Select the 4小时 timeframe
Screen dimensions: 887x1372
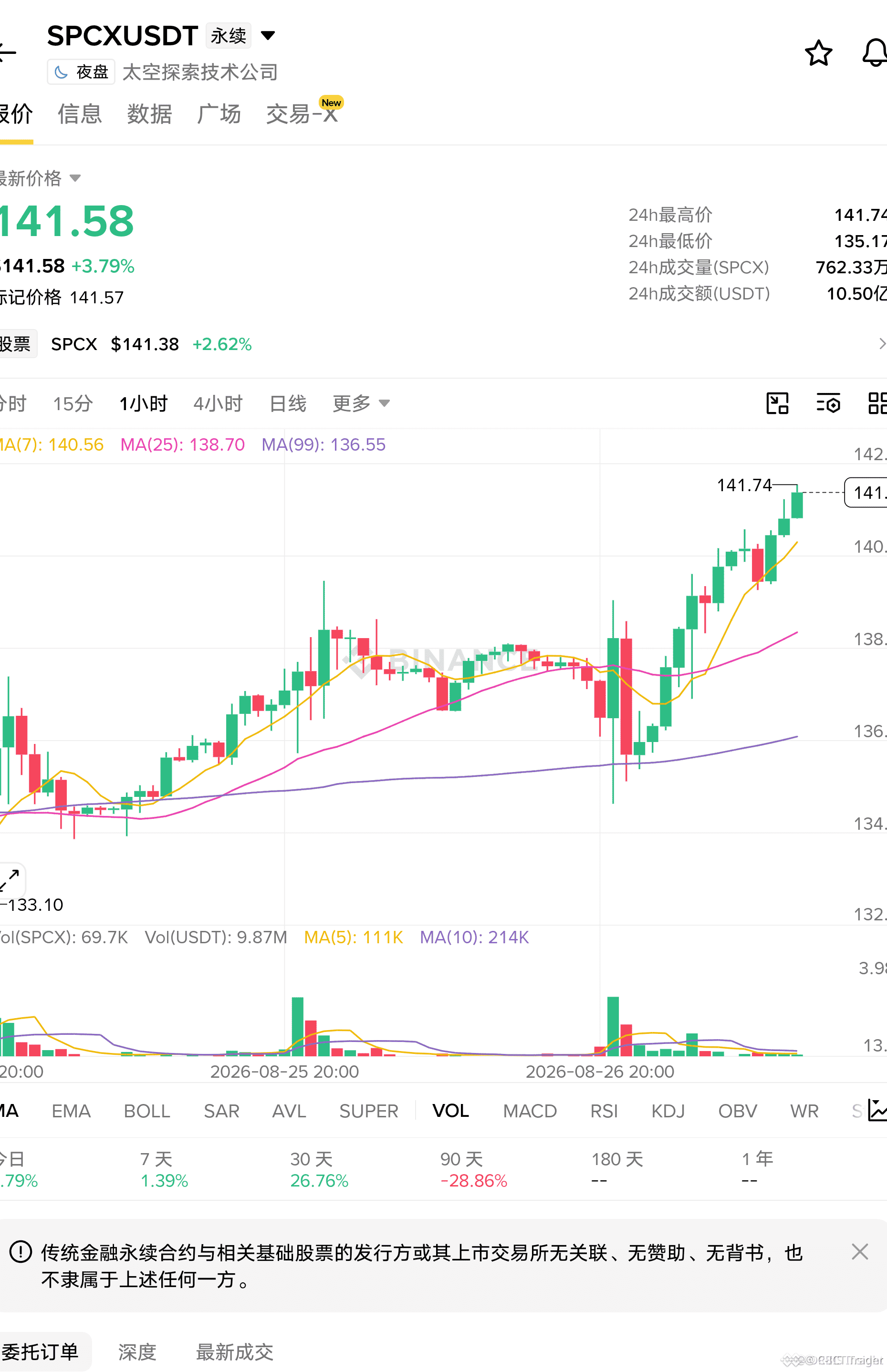(x=219, y=403)
